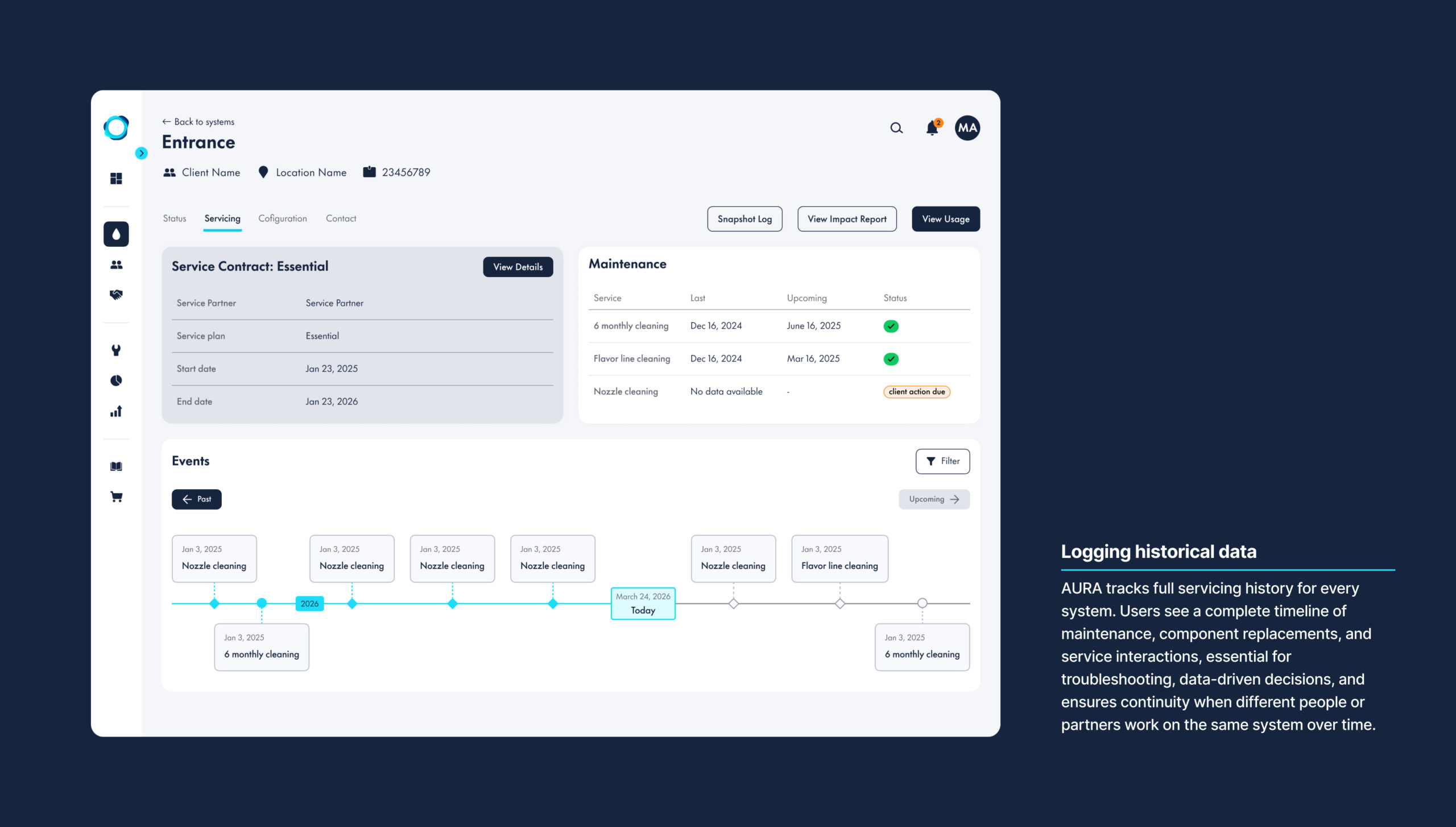This screenshot has height=827, width=1456.
Task: Select the Today marker on the timeline
Action: (643, 603)
